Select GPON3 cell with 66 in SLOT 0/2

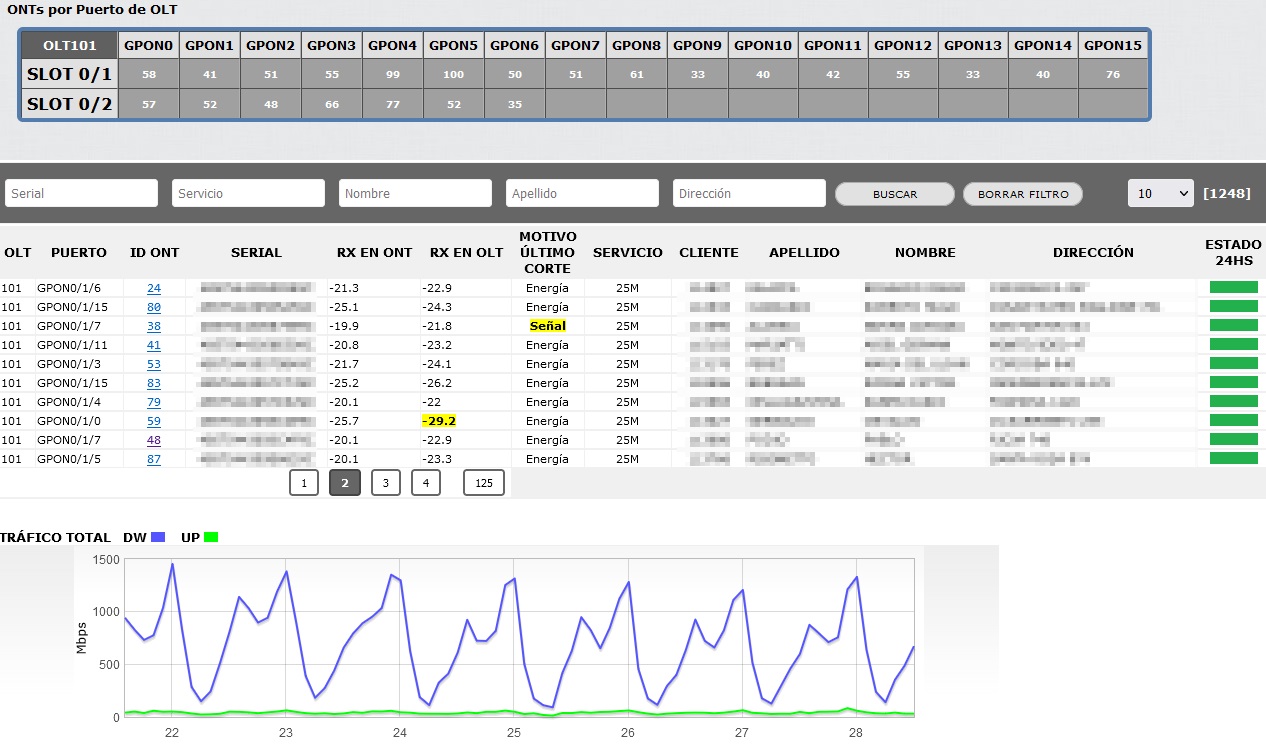coord(331,104)
